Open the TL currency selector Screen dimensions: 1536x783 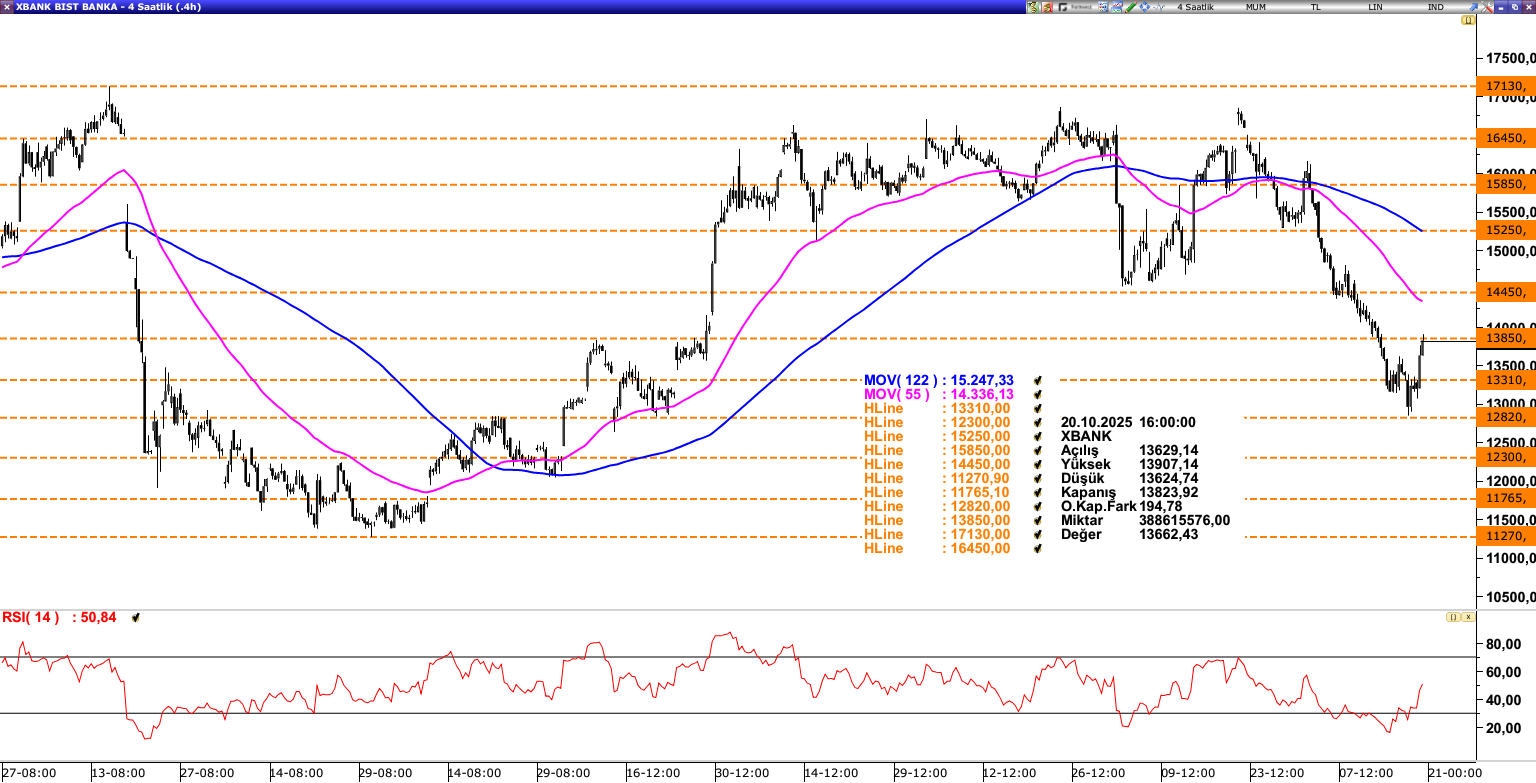tap(1315, 7)
